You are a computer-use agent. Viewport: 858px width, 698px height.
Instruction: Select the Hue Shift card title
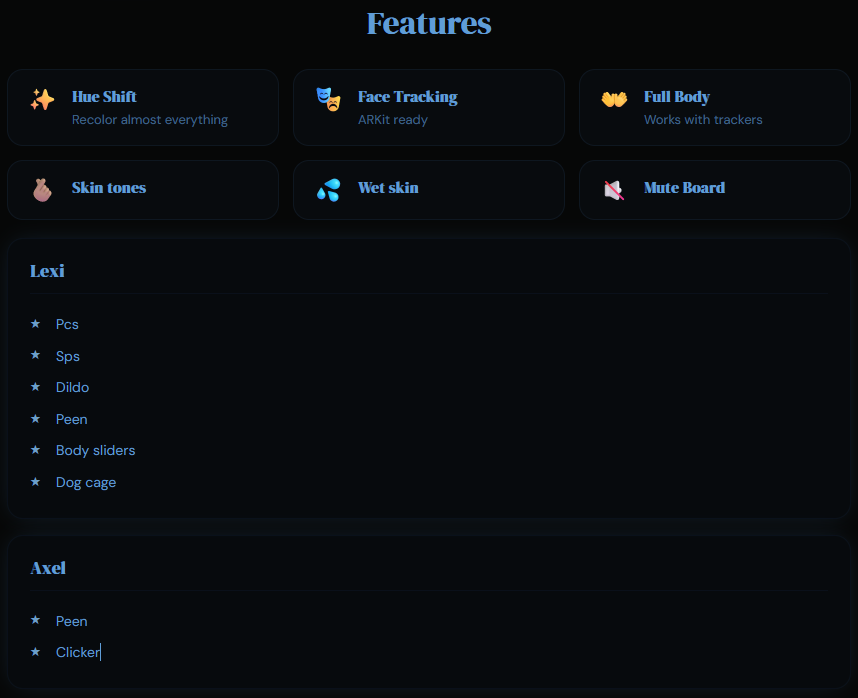pyautogui.click(x=104, y=97)
